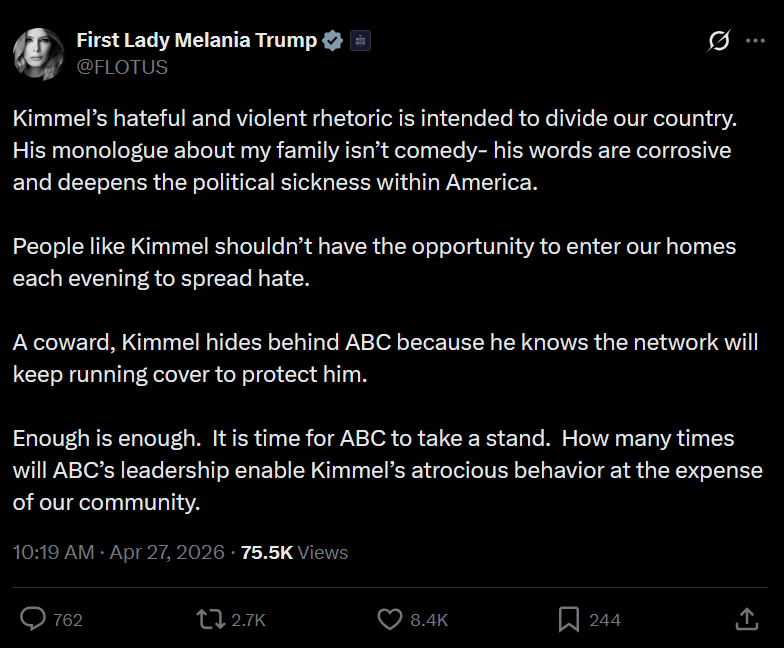The width and height of the screenshot is (784, 648).
Task: Click the FLOTUS profile picture
Action: click(x=39, y=53)
